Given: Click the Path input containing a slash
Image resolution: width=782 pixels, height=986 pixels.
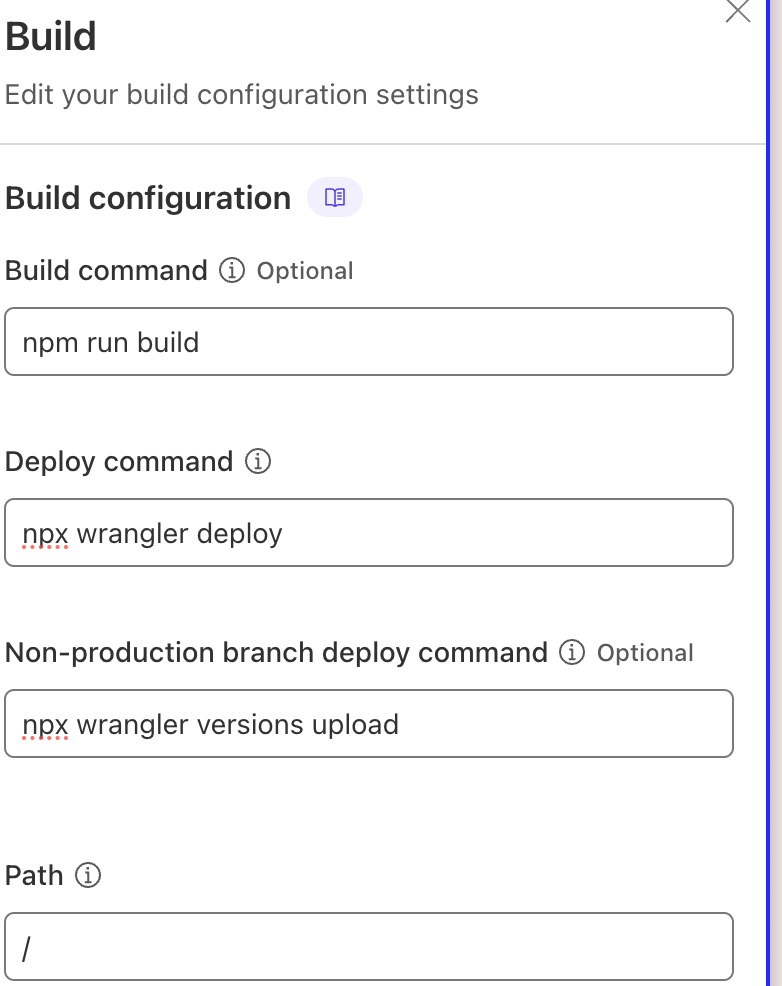Looking at the screenshot, I should (x=369, y=946).
